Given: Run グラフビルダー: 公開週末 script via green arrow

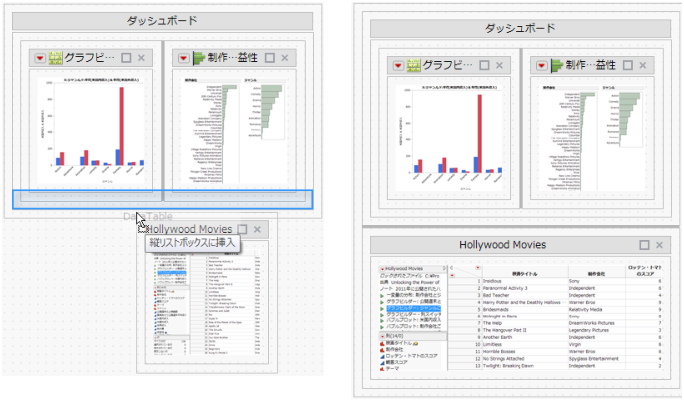Looking at the screenshot, I should 382,302.
